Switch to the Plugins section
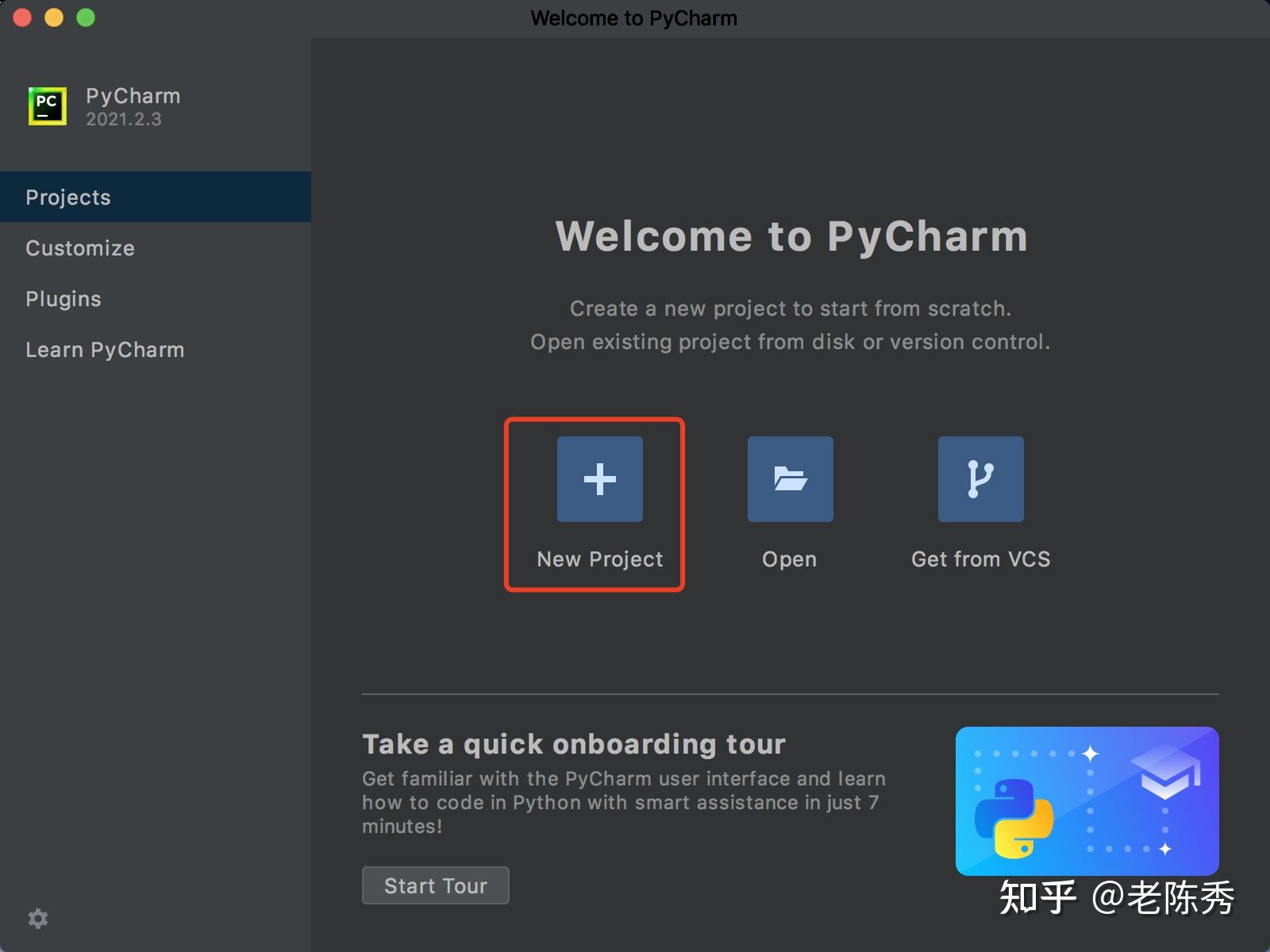 pos(63,298)
